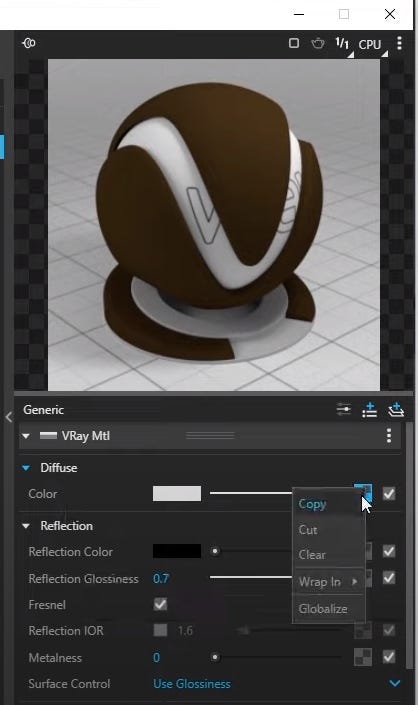Viewport: 418px width, 705px height.
Task: Click the sliders settings icon beside Generic
Action: 344,410
